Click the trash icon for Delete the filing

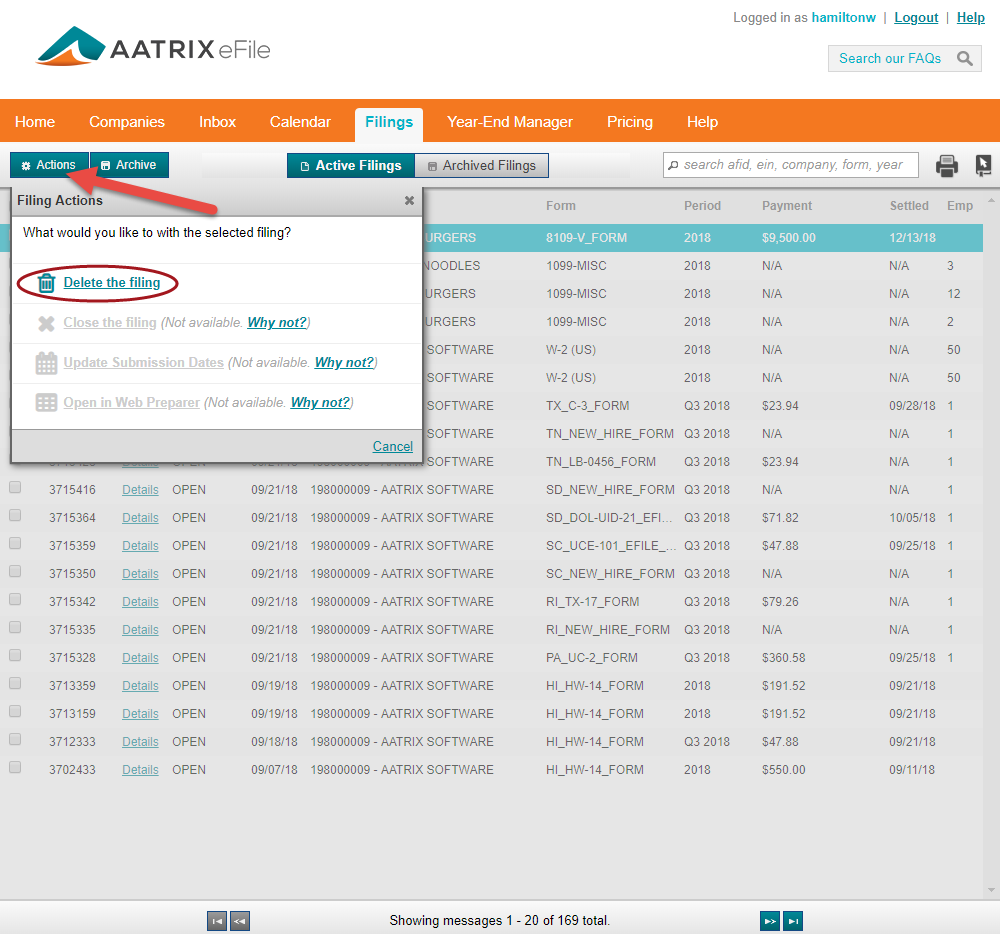pos(46,283)
